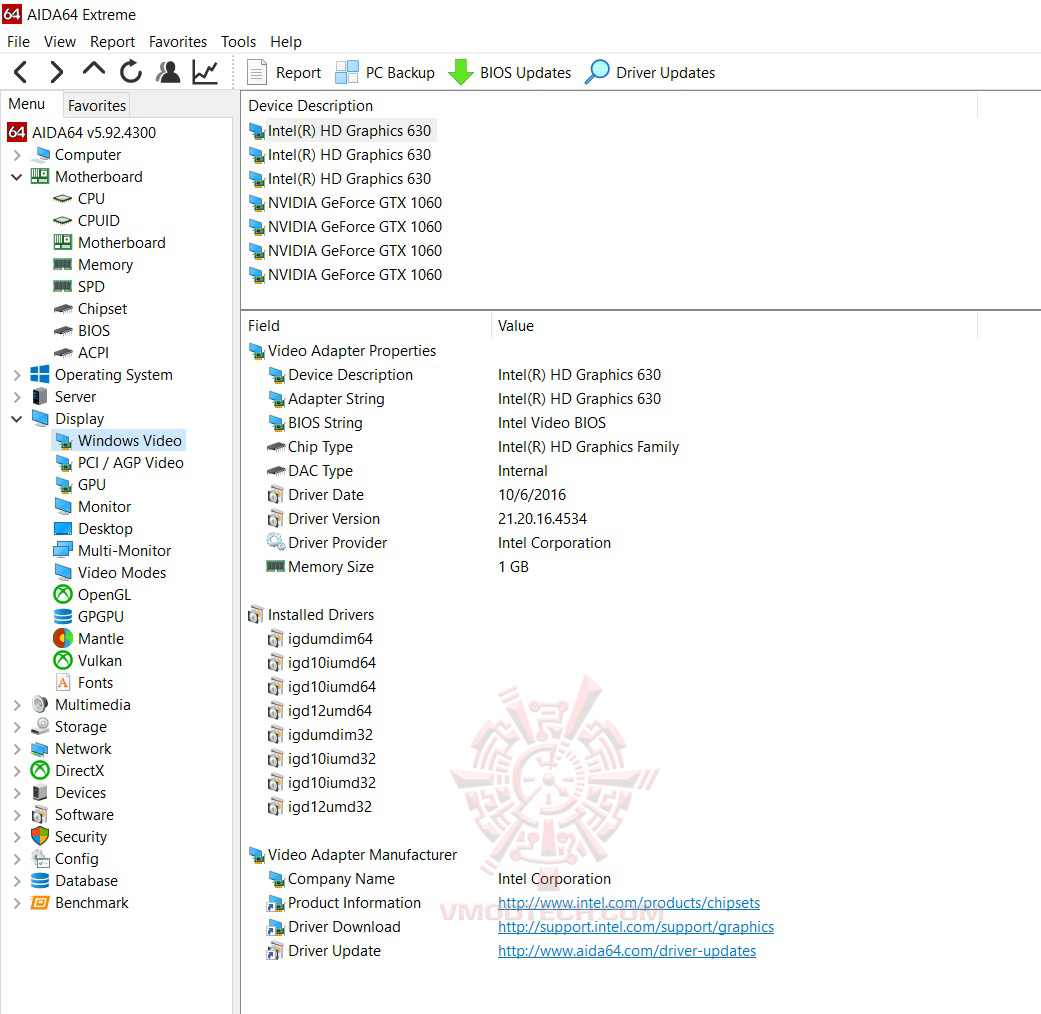1041x1014 pixels.
Task: Switch to the Menu tab
Action: click(x=27, y=104)
